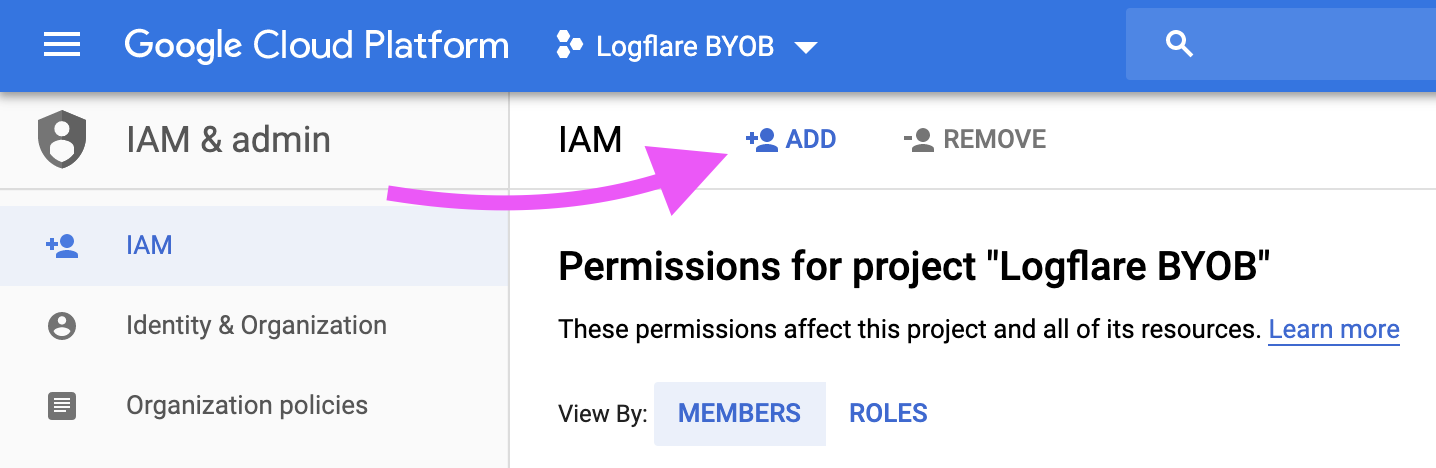Click the Google Cloud Platform logo text

point(316,45)
